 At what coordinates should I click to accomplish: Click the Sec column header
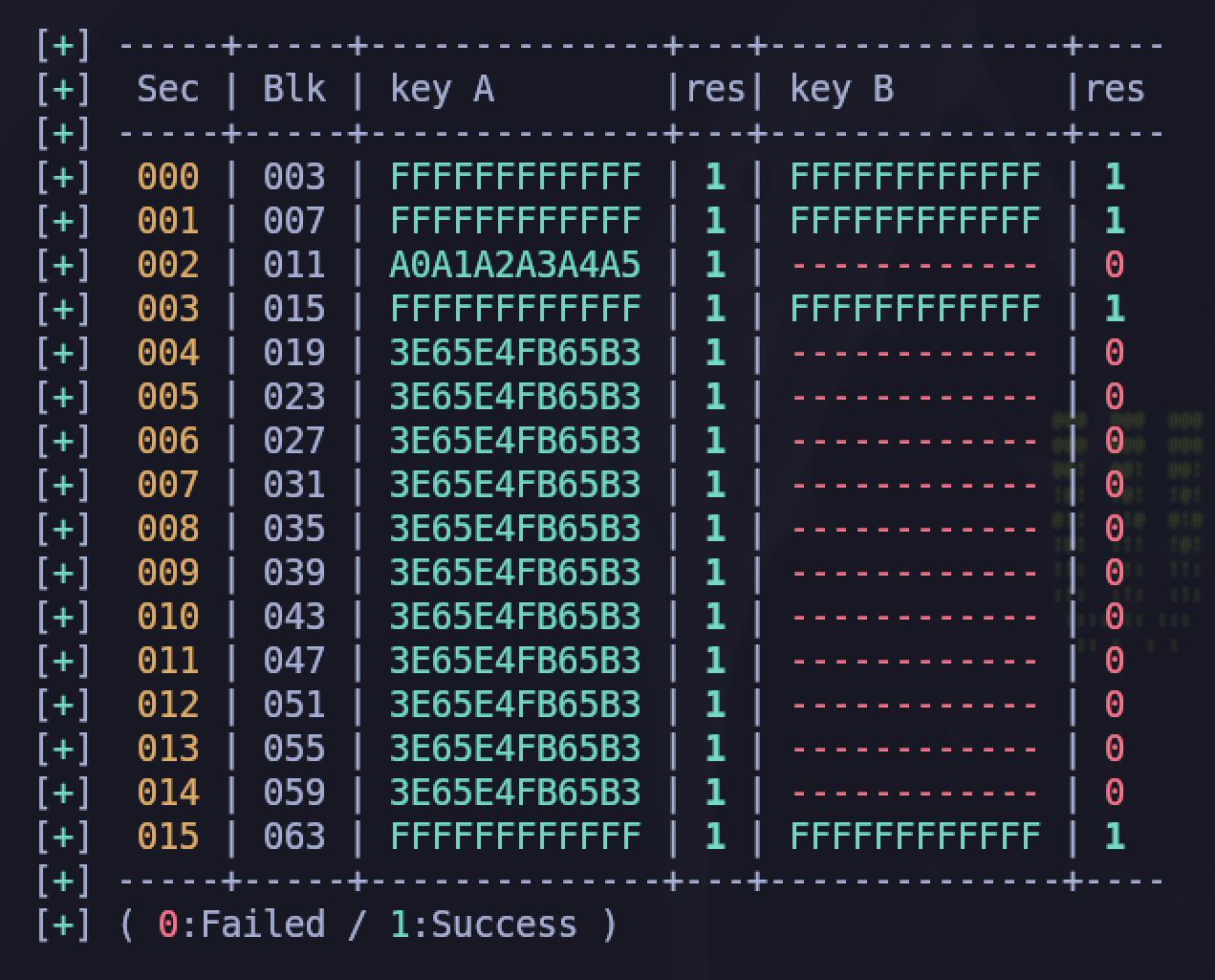(167, 89)
